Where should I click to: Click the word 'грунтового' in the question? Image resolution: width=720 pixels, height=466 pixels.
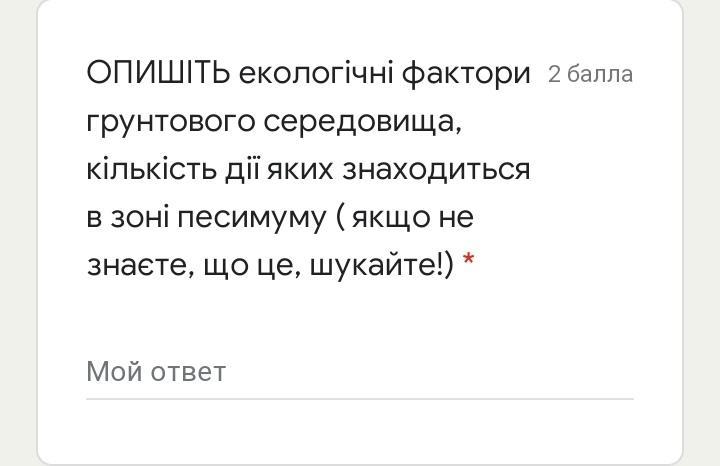coord(171,122)
